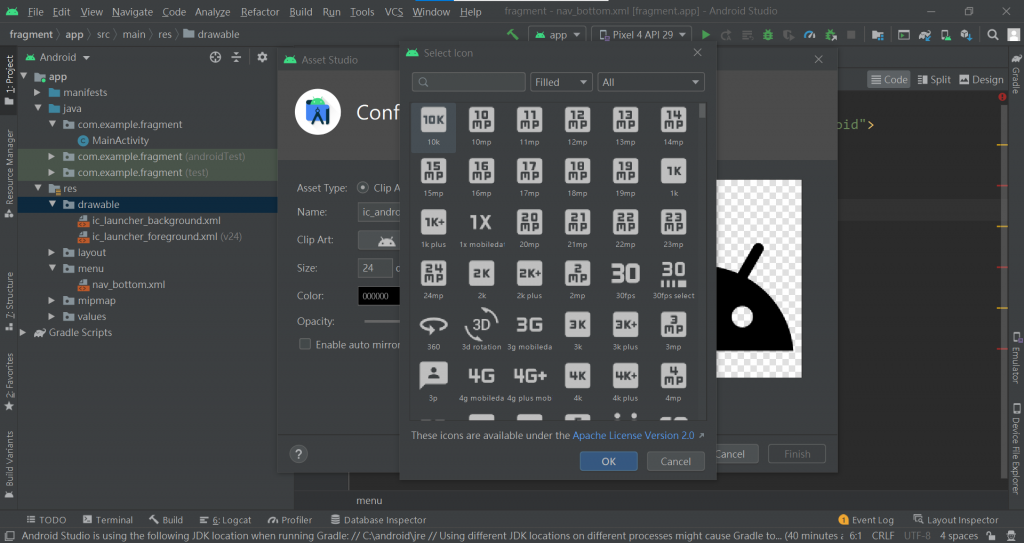Click the Finish button in Asset Studio
The image size is (1024, 543).
tap(797, 453)
